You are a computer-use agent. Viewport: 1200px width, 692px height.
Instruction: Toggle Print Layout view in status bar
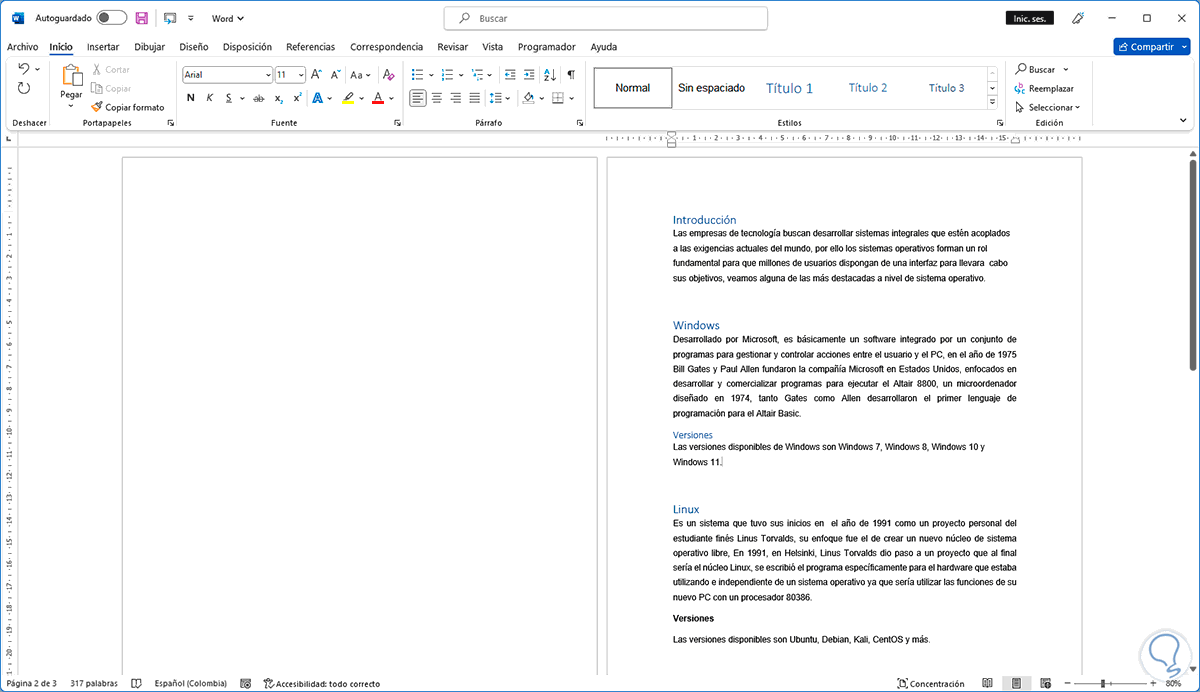coord(1015,684)
